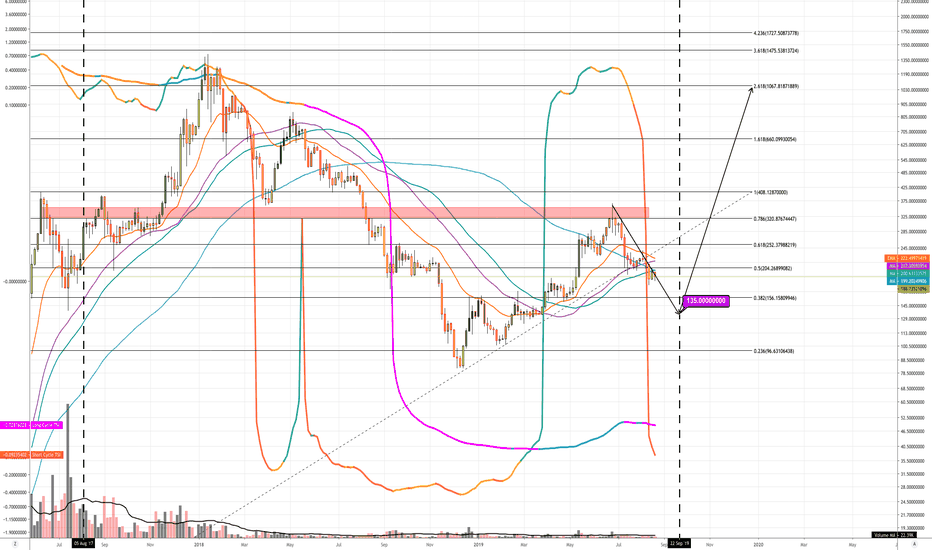Click the 05 Aug 17 date marker
The image size is (932, 550).
pos(83,543)
